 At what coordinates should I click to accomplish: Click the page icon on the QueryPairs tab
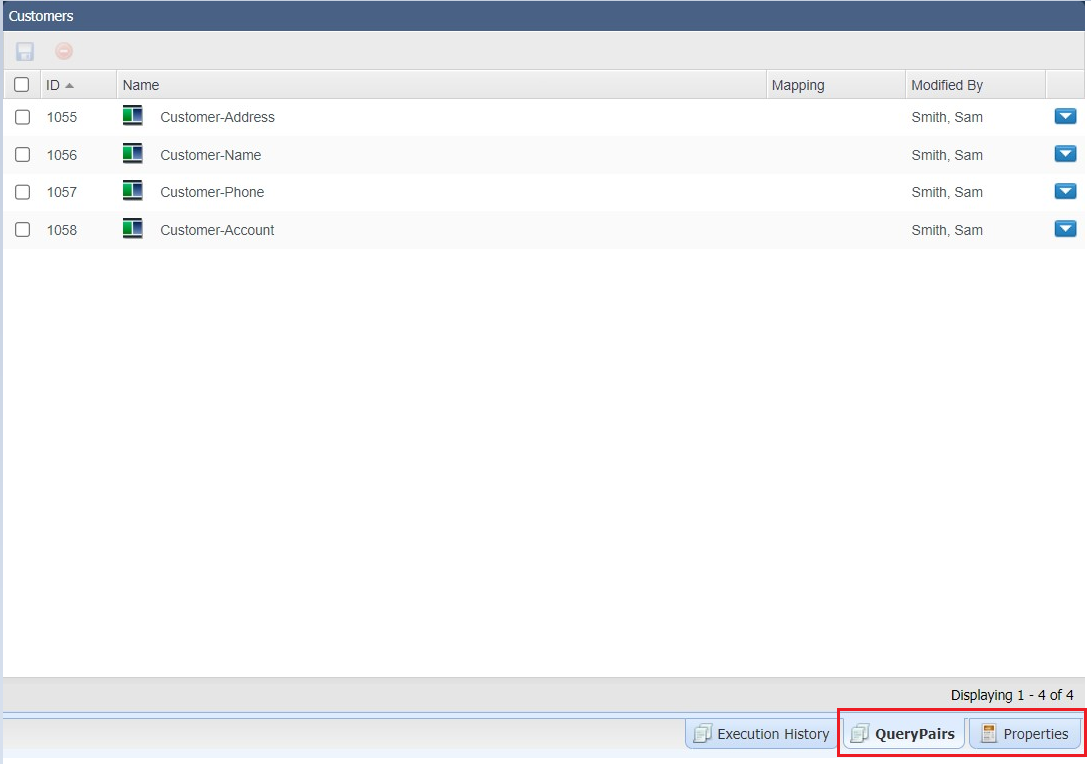coord(861,733)
